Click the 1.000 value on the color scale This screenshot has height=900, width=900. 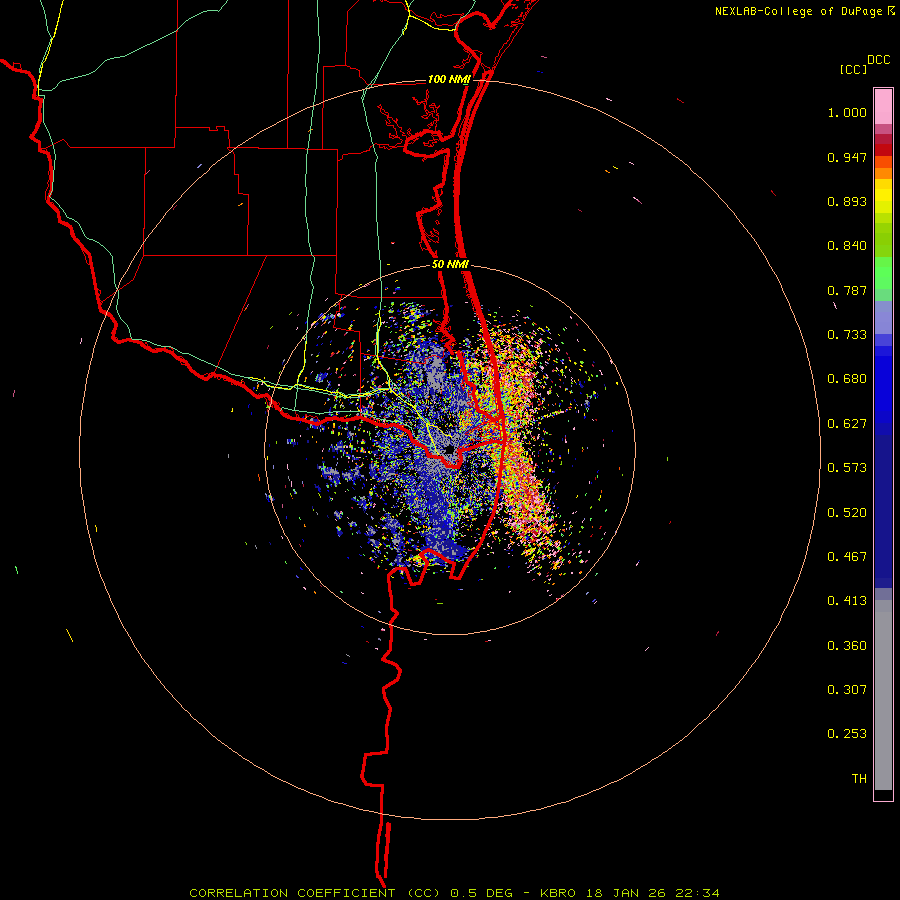[847, 112]
